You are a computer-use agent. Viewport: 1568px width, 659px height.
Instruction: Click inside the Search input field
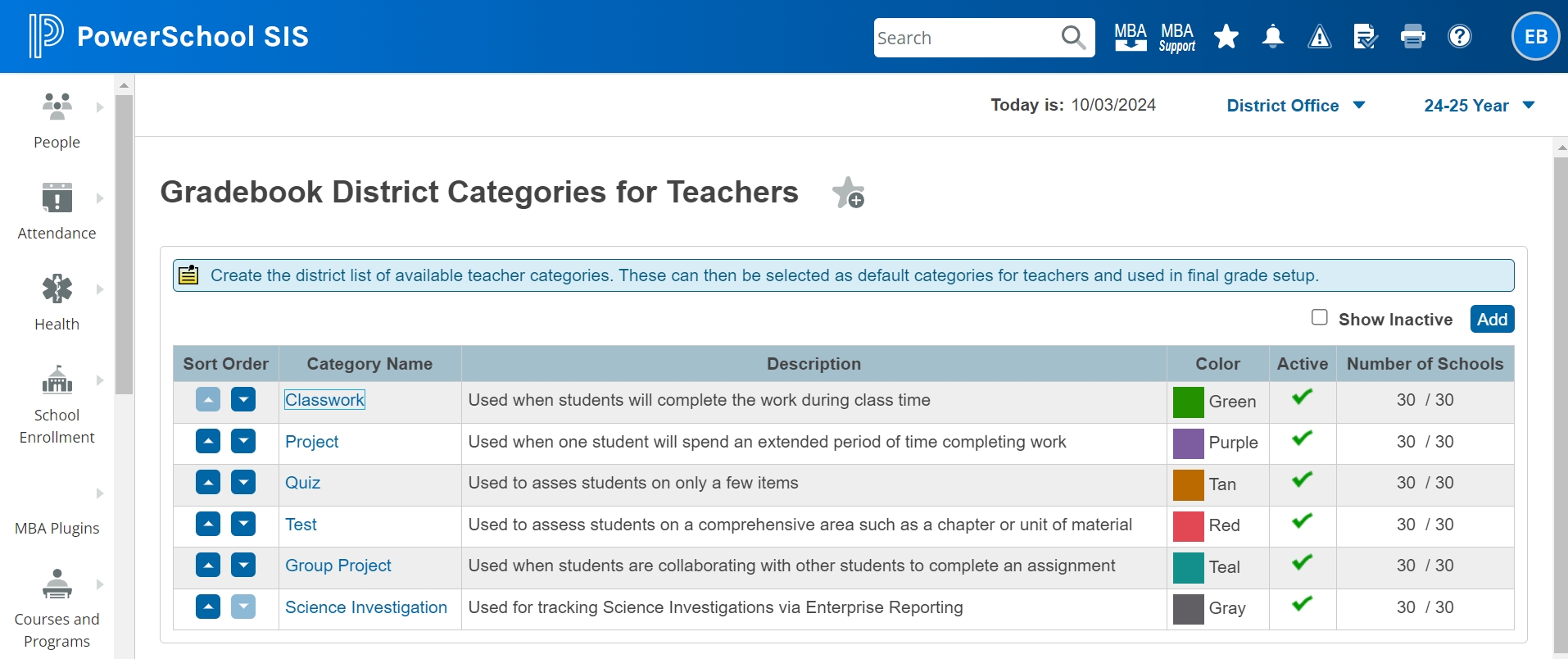click(x=963, y=38)
